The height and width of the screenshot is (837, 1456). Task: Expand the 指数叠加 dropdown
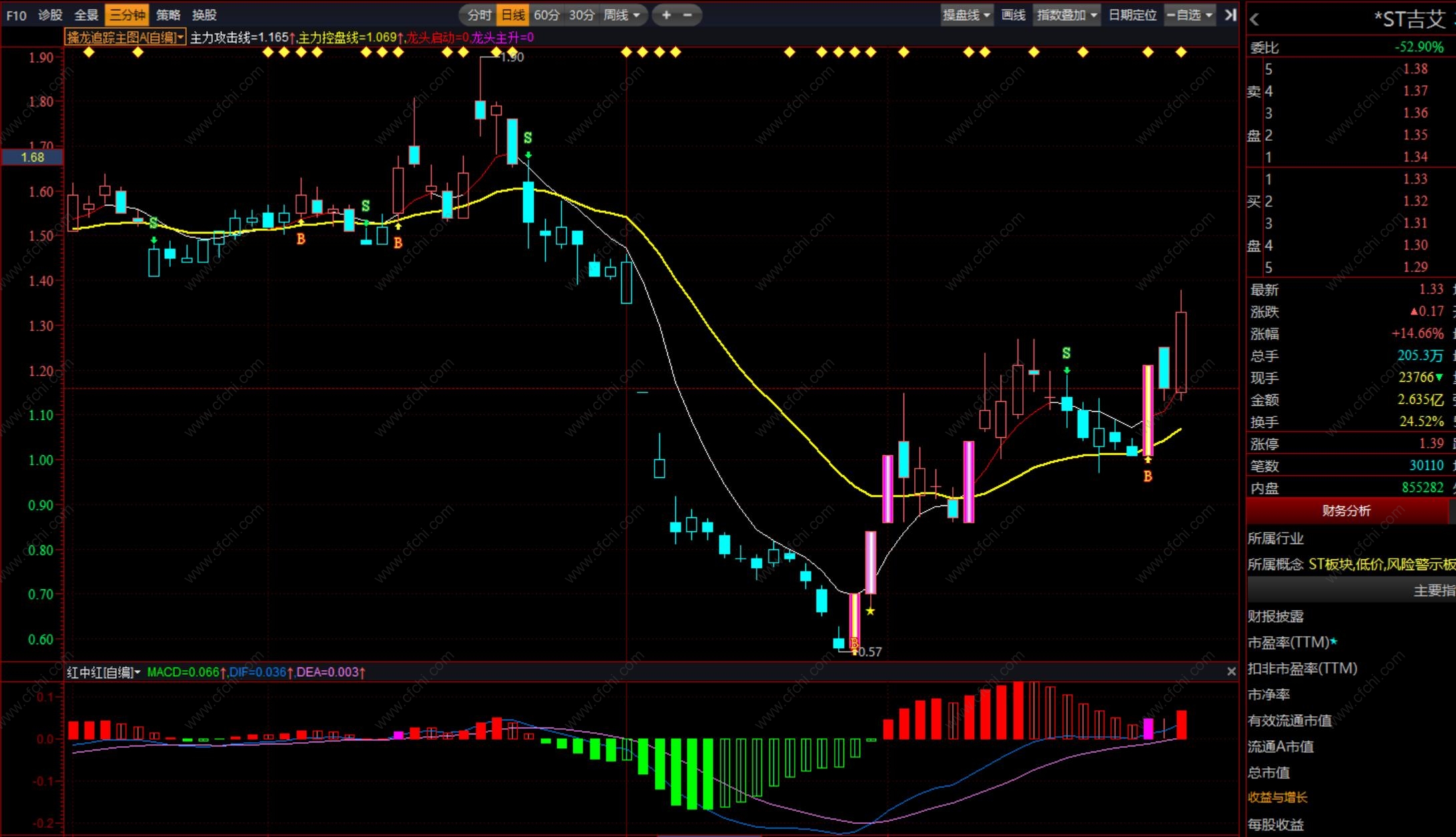[x=1066, y=15]
